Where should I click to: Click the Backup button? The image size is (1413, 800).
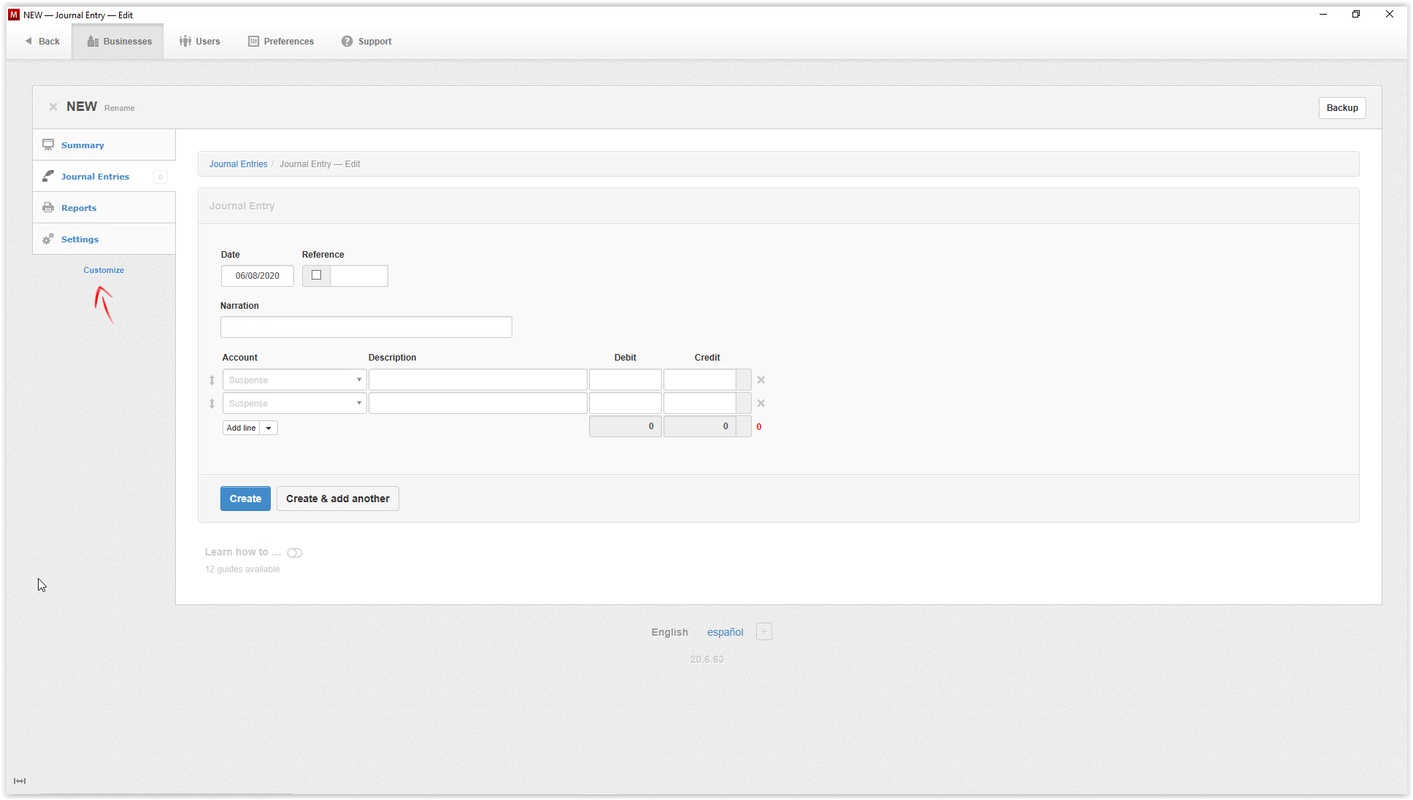coord(1342,108)
